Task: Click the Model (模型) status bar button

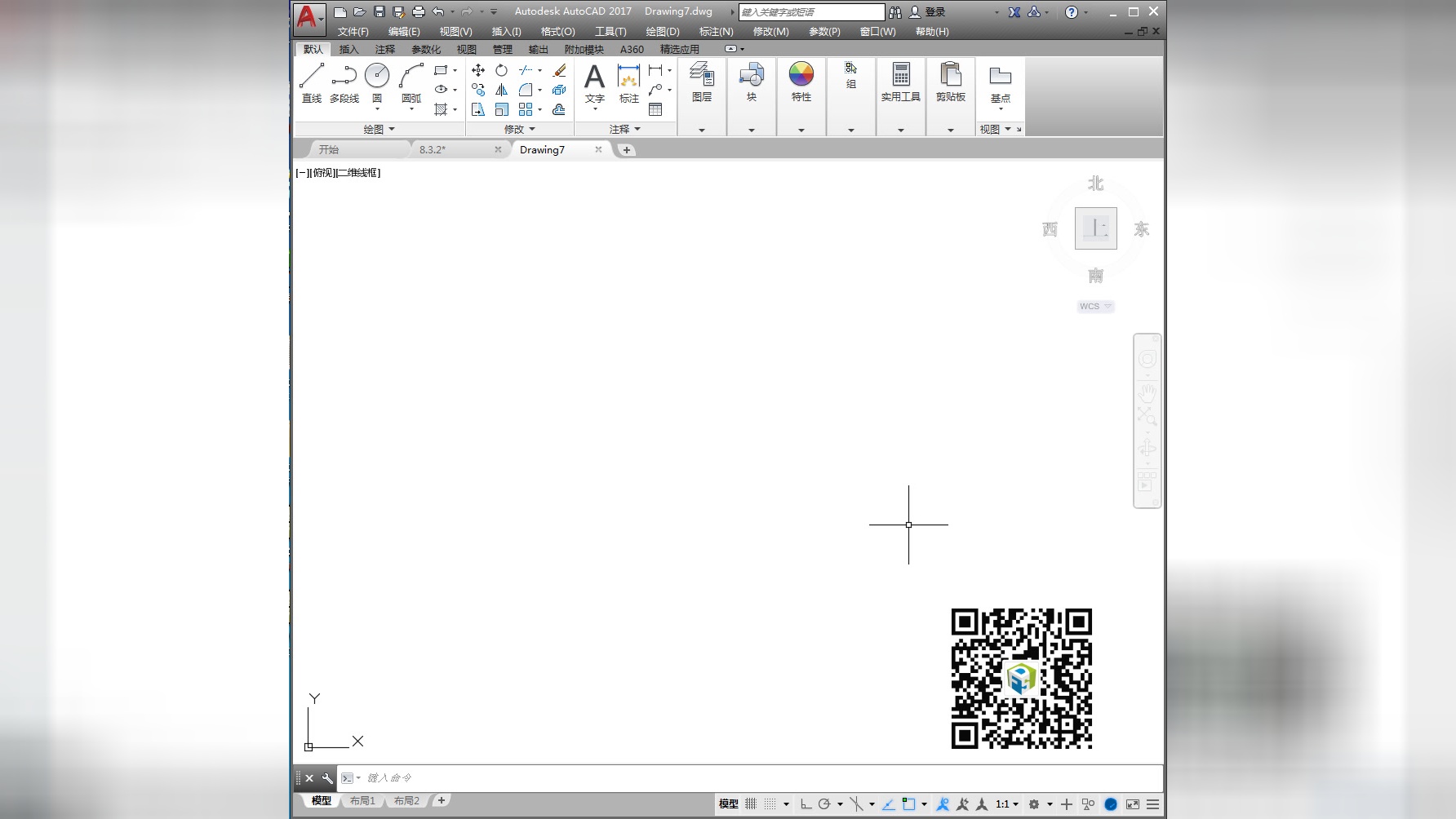Action: pos(729,804)
